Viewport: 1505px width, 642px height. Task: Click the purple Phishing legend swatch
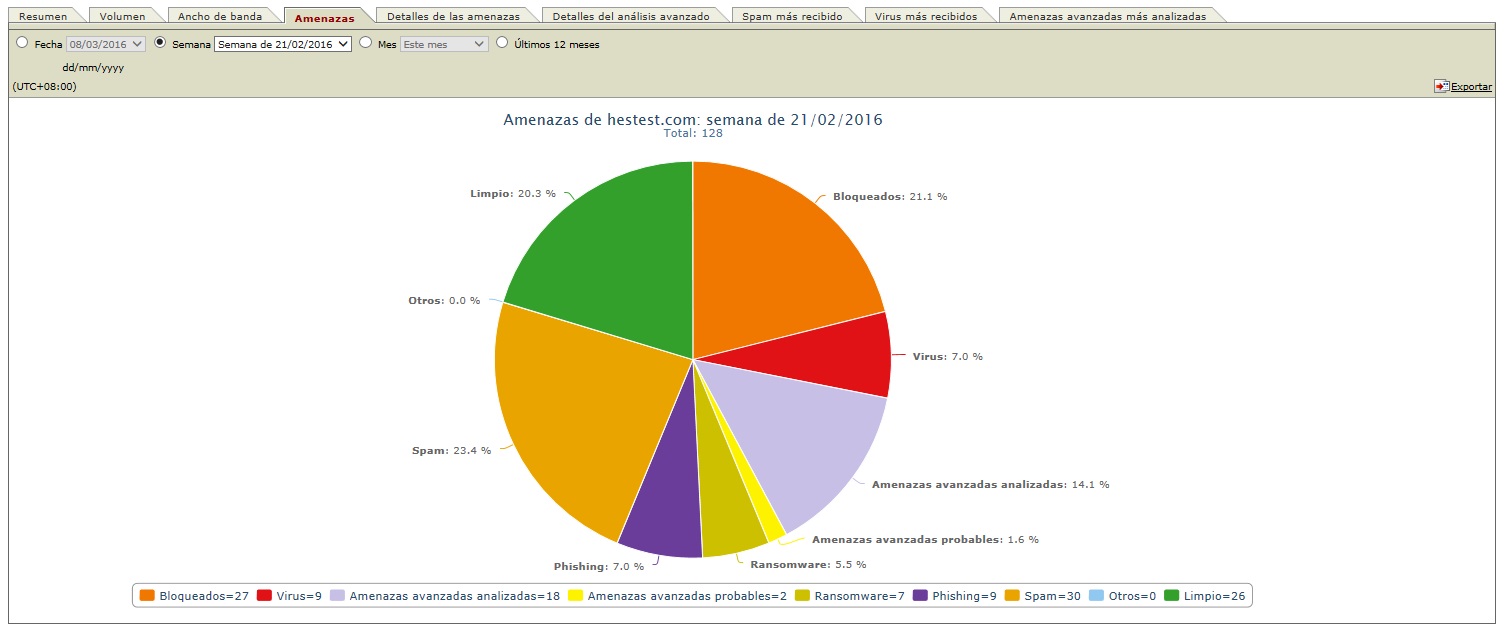920,596
